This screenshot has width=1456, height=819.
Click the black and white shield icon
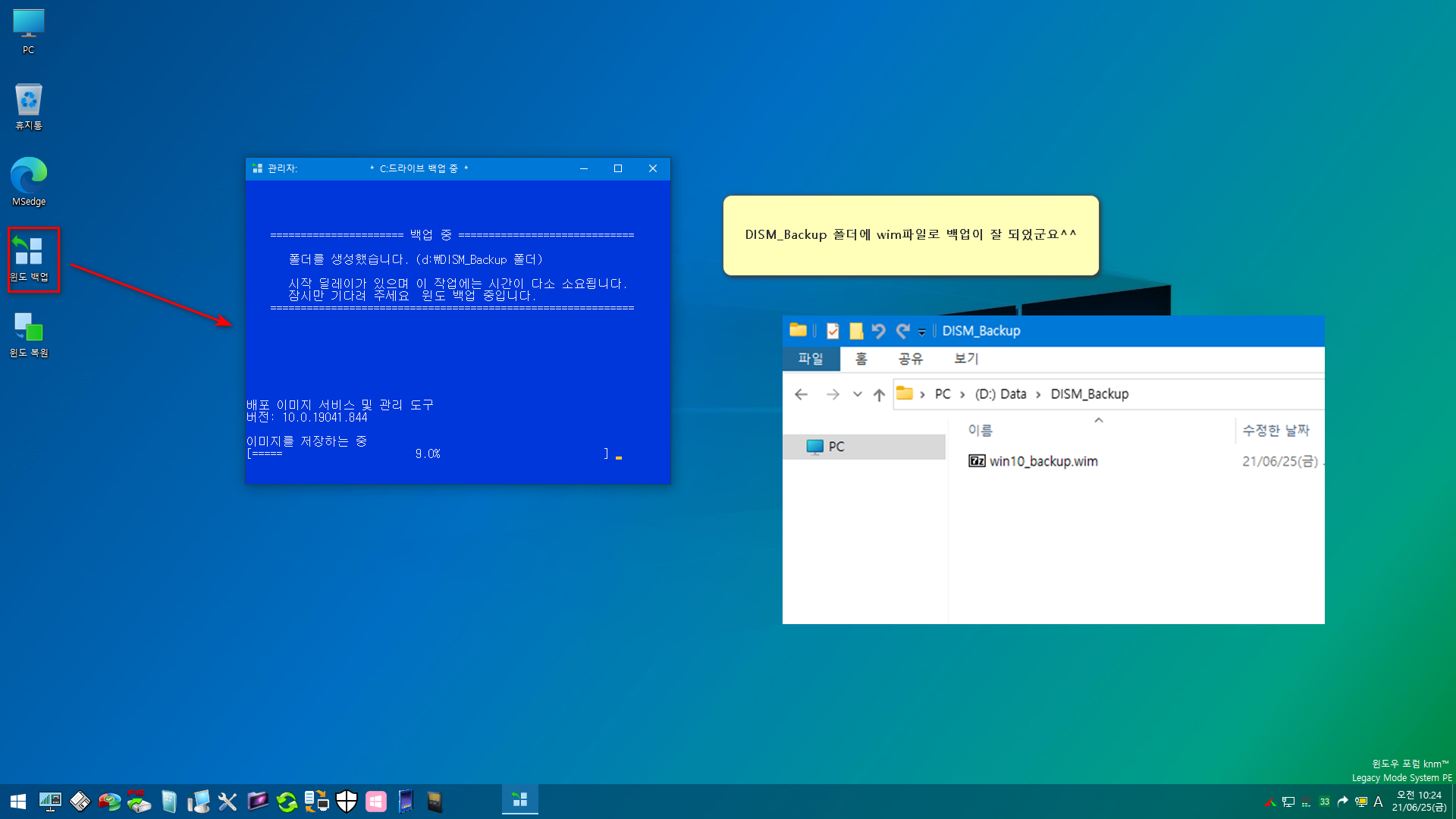click(x=347, y=801)
